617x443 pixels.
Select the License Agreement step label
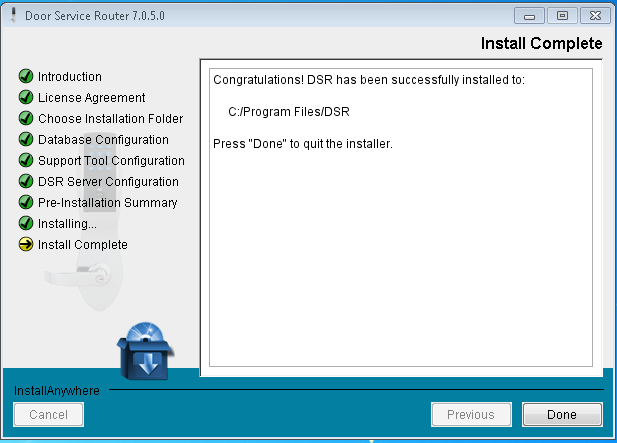click(91, 98)
